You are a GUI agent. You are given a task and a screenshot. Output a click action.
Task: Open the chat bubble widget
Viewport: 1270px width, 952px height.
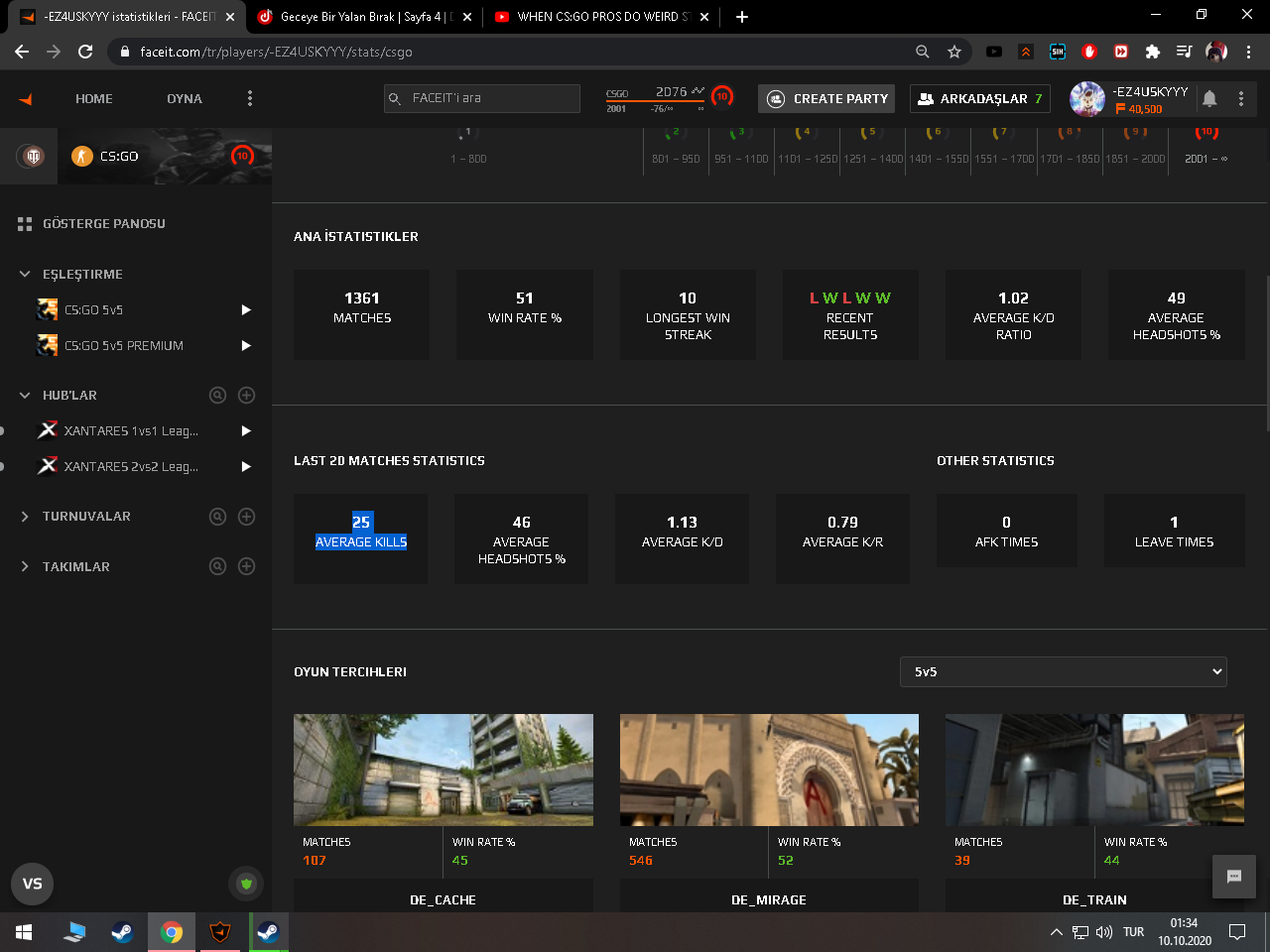pyautogui.click(x=1234, y=877)
